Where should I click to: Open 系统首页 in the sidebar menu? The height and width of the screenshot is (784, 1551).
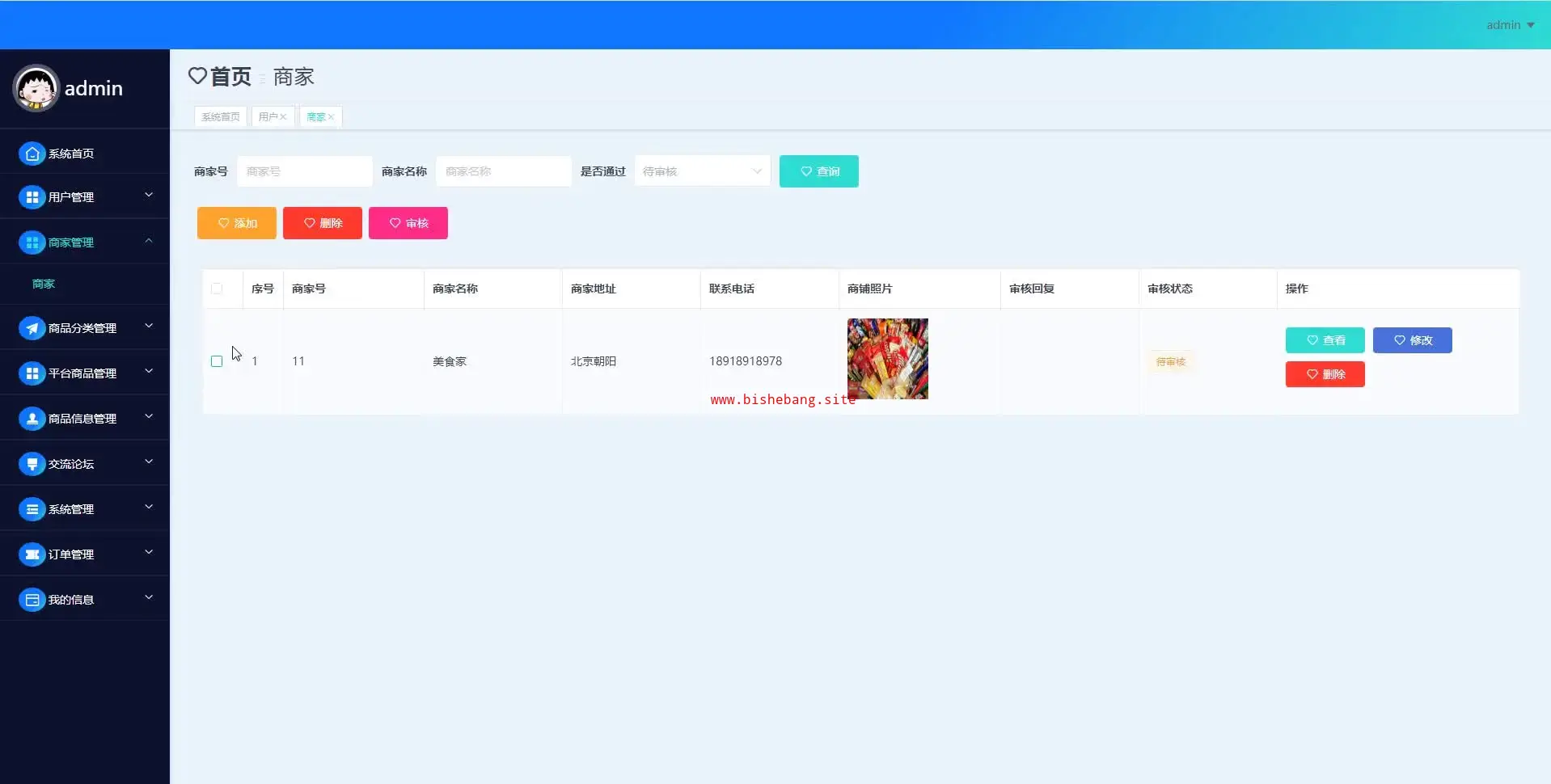pyautogui.click(x=85, y=154)
